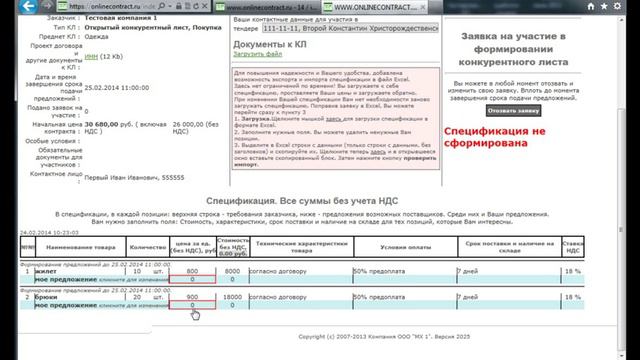This screenshot has width=640, height=360.
Task: Click first 'здесь' link to download specification
Action: pyautogui.click(x=333, y=119)
